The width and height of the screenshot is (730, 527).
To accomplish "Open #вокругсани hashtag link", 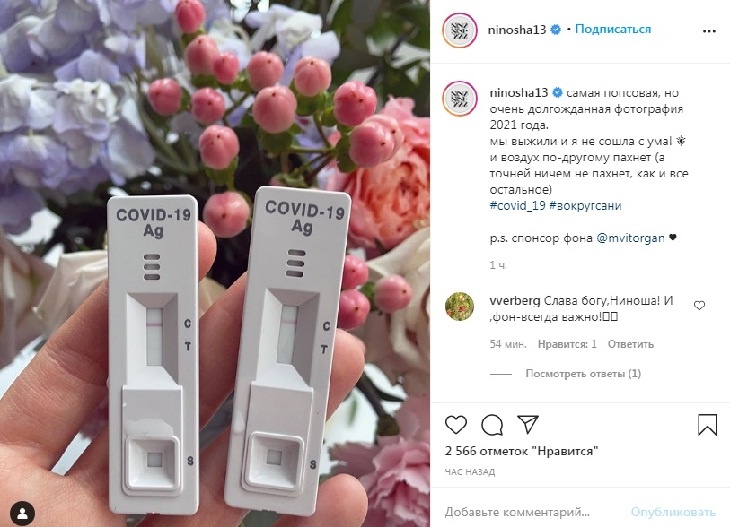I will 585,206.
